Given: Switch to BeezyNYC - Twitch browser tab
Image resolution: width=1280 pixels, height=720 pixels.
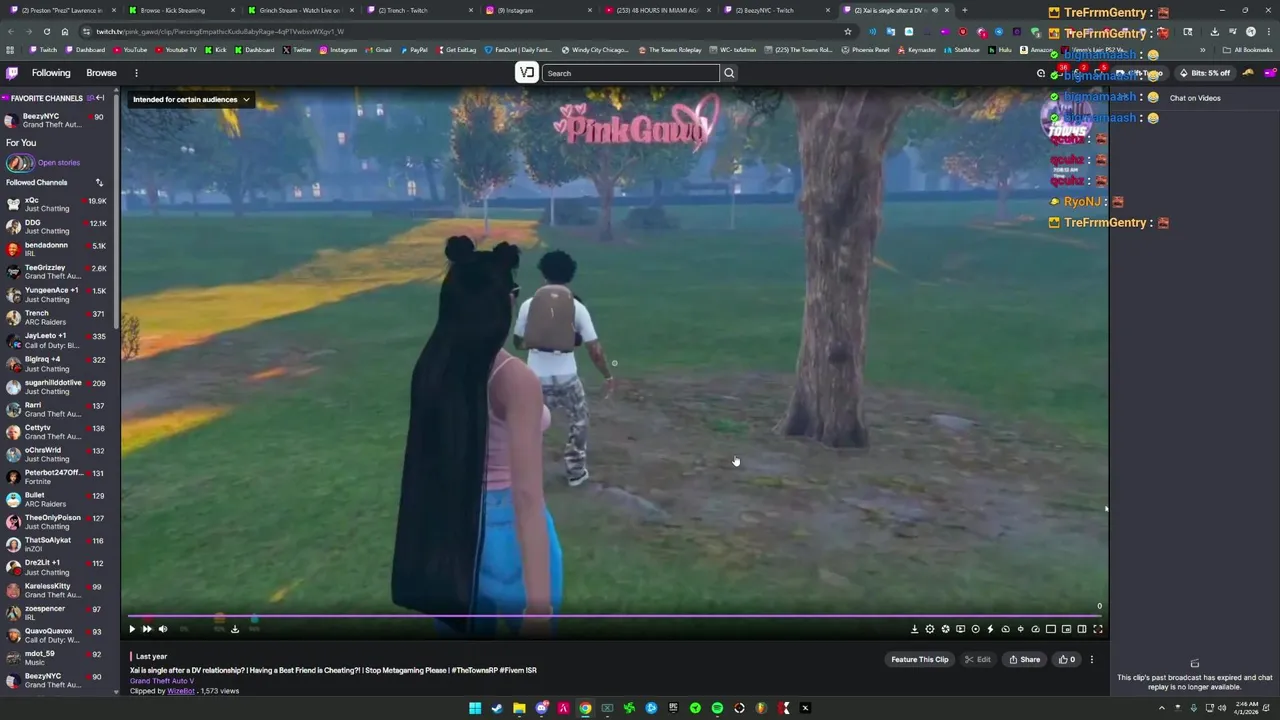Looking at the screenshot, I should coord(778,10).
